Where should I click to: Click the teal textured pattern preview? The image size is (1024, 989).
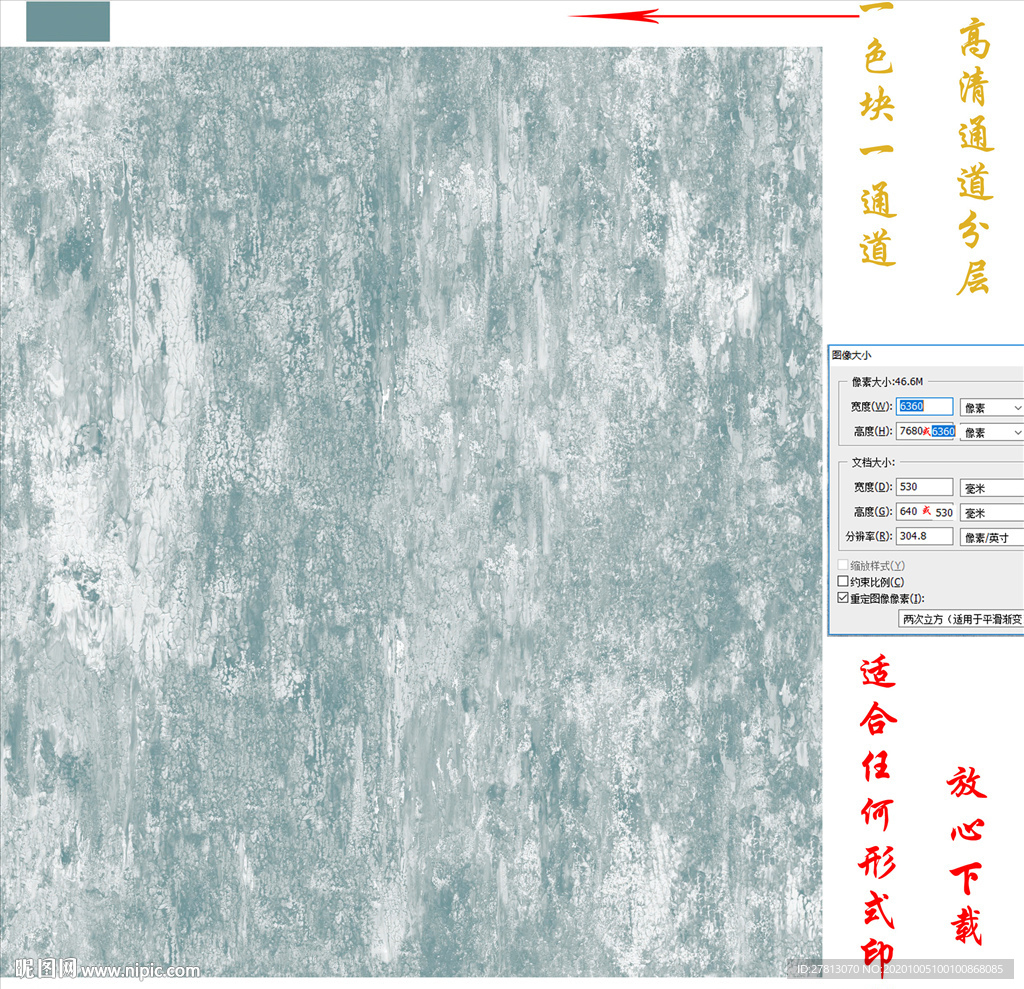(x=411, y=511)
